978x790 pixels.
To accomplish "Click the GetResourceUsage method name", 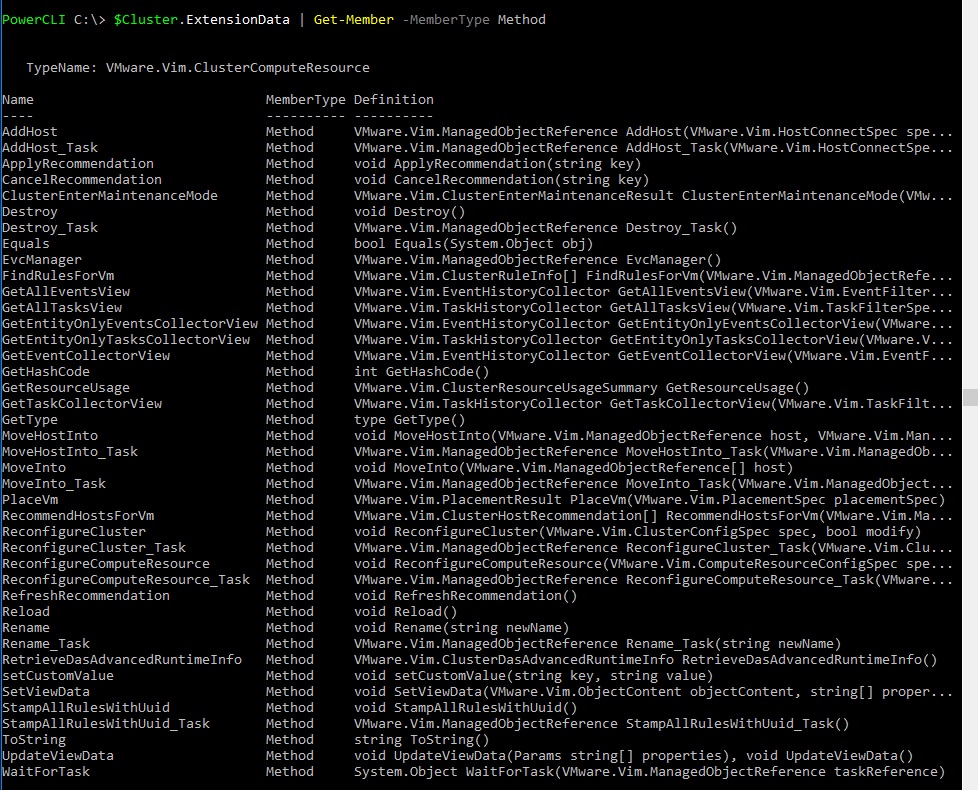I will pos(65,388).
